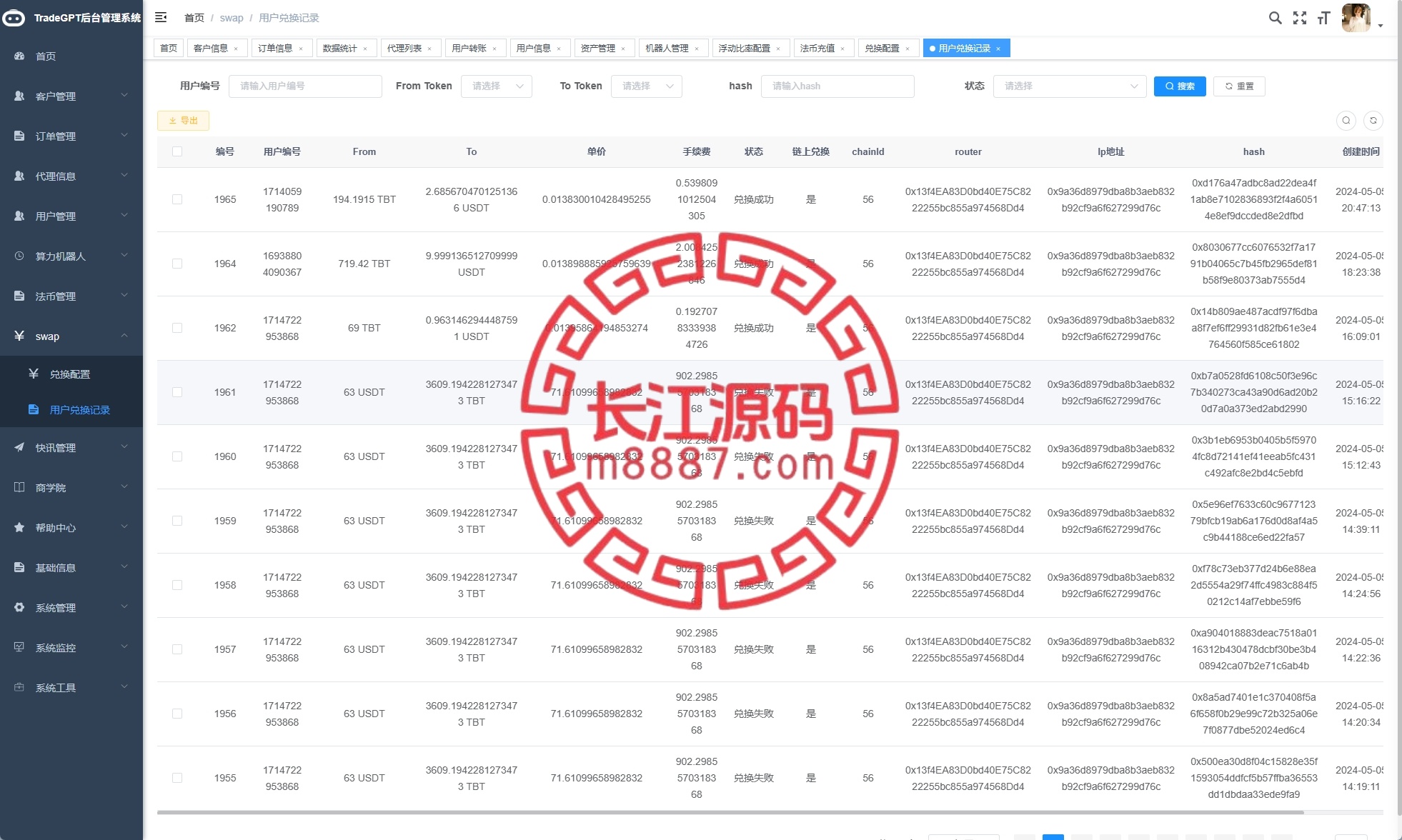1402x840 pixels.
Task: Expand the 代理信息 sidebar menu
Action: click(x=71, y=176)
